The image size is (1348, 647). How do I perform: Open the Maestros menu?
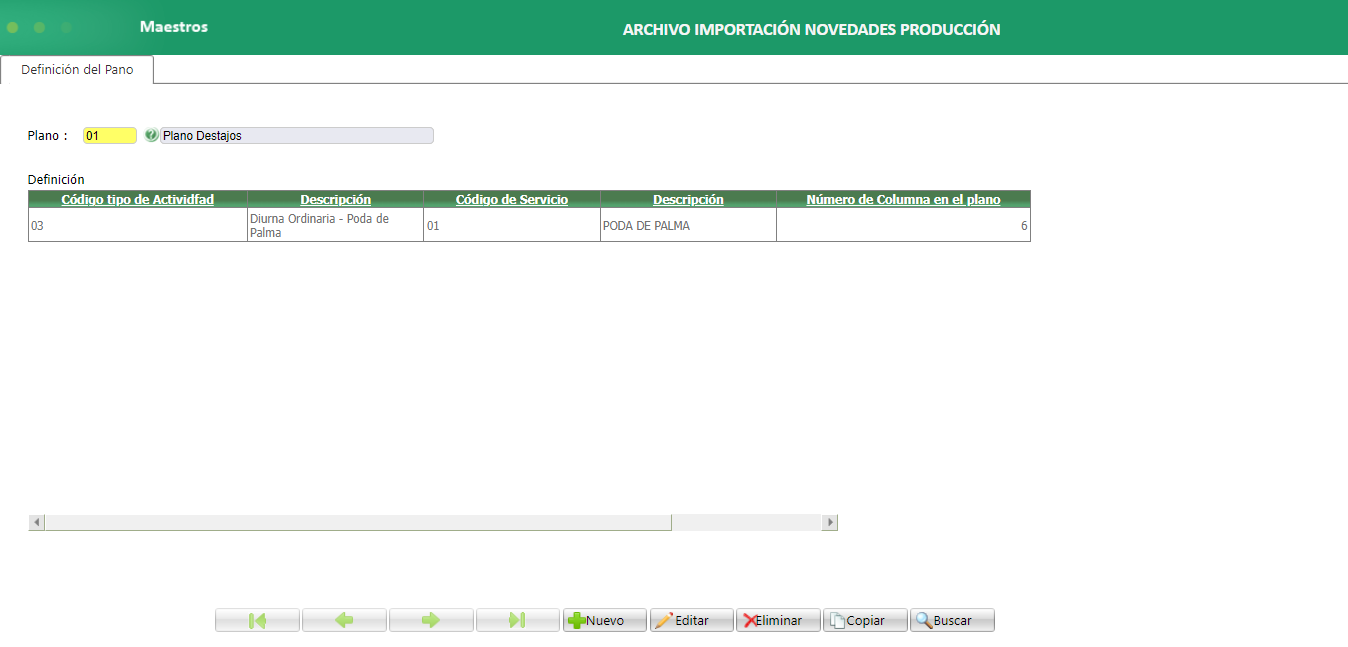pos(174,27)
